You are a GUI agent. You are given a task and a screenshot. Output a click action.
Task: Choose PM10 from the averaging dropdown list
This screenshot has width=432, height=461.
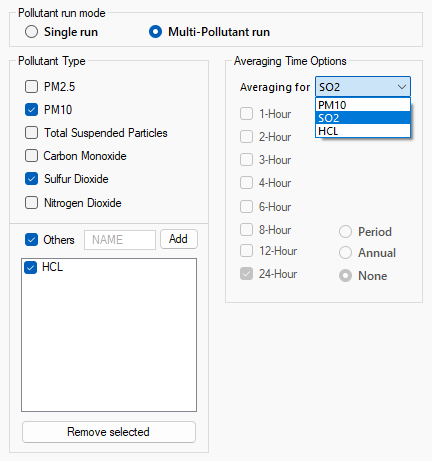tap(363, 105)
